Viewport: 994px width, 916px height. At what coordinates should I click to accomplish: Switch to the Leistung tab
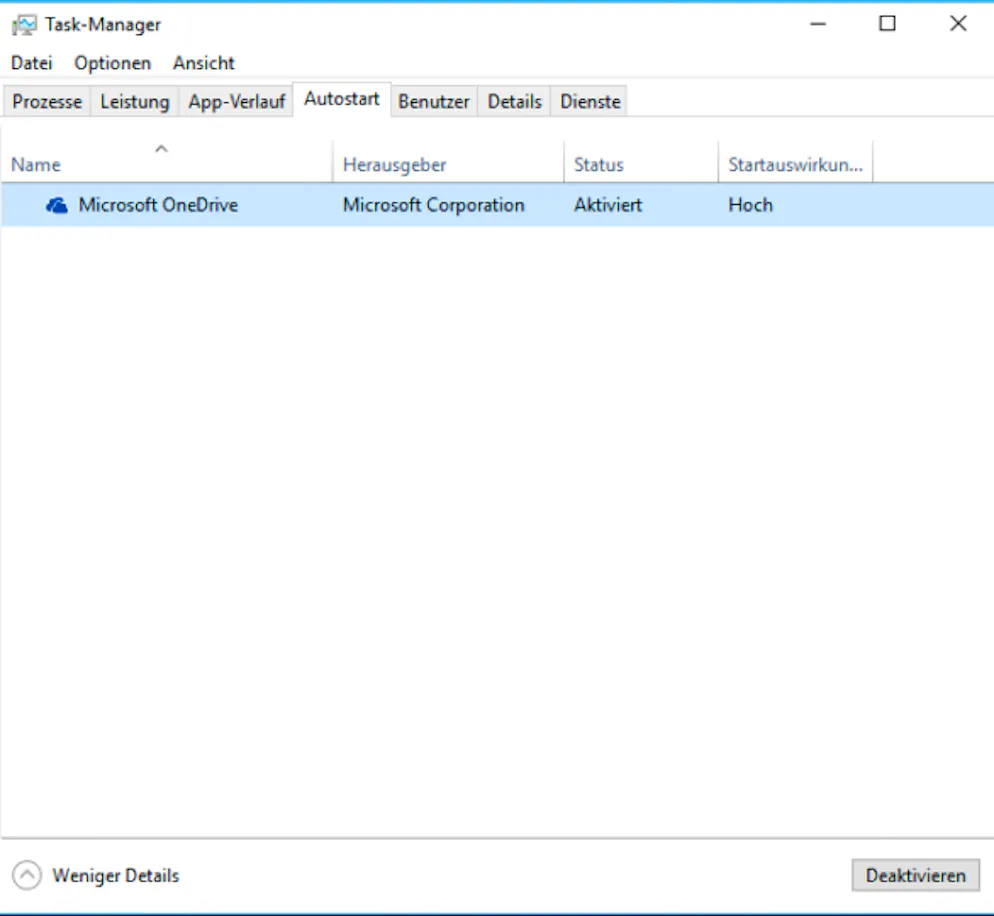click(135, 101)
